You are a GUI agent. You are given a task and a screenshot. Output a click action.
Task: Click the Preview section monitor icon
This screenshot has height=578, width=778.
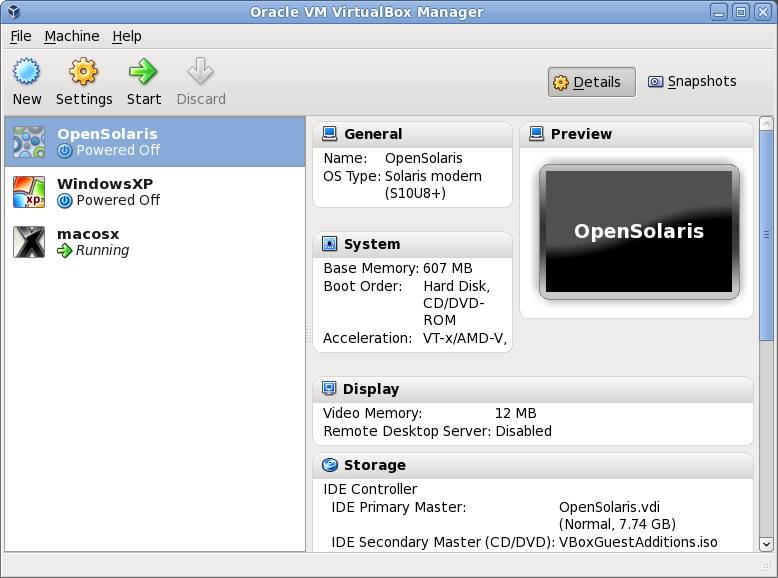536,133
